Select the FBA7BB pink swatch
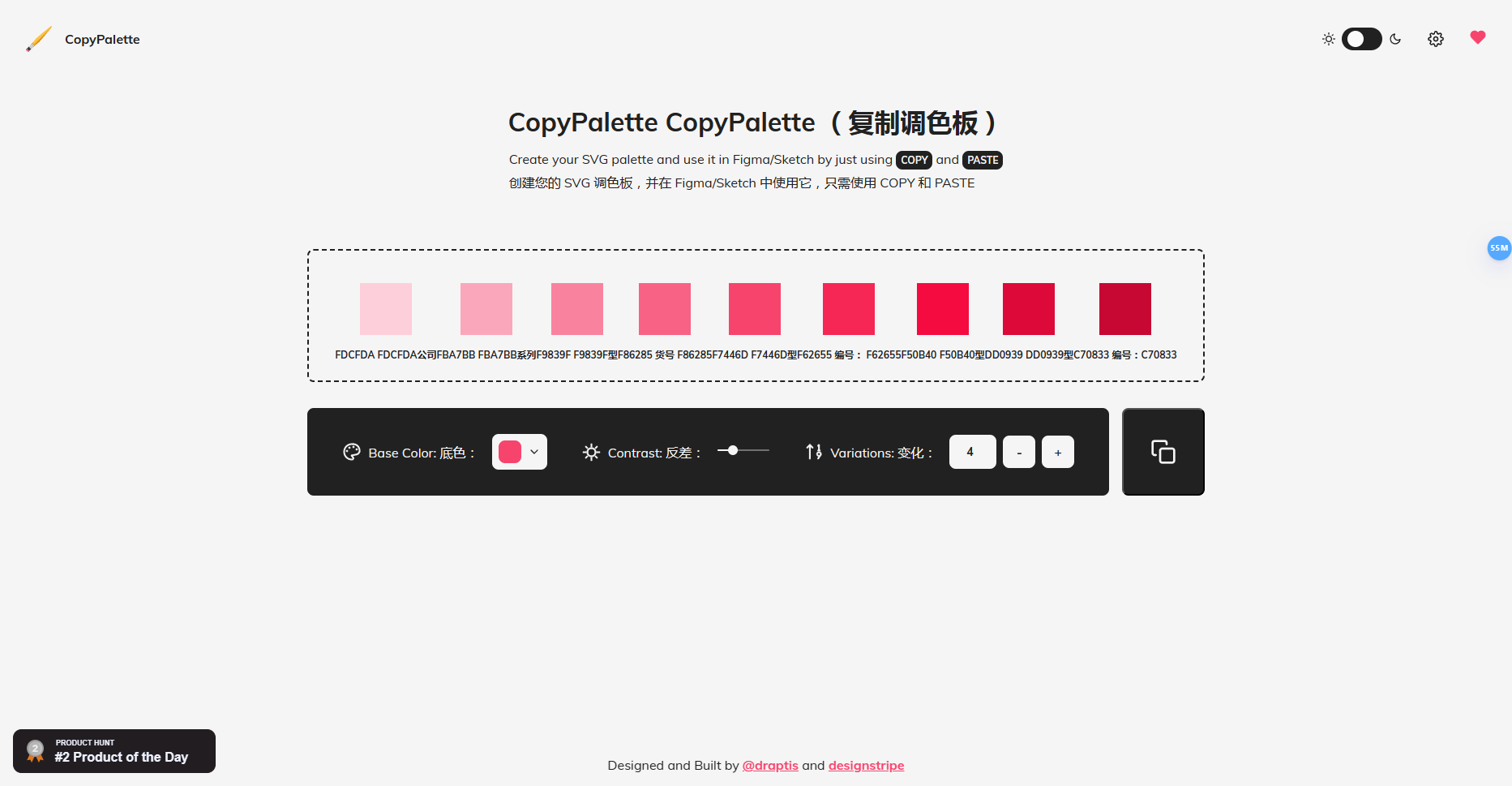1512x786 pixels. (486, 309)
